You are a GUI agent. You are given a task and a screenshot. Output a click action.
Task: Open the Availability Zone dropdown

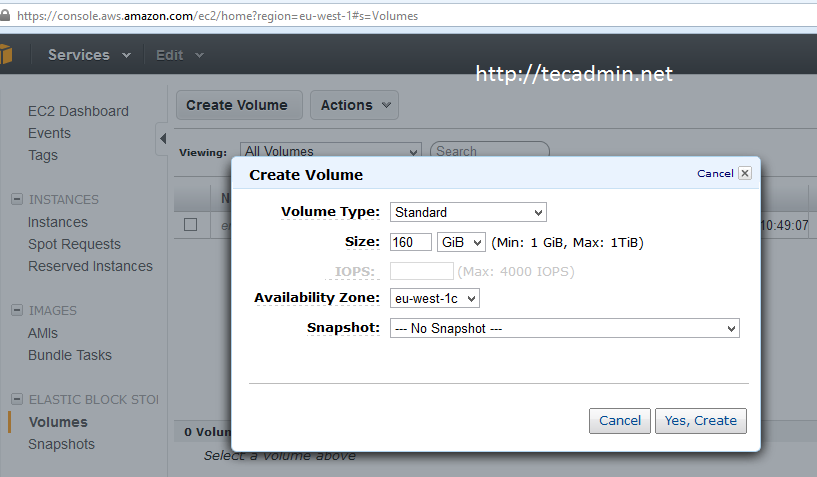point(435,298)
